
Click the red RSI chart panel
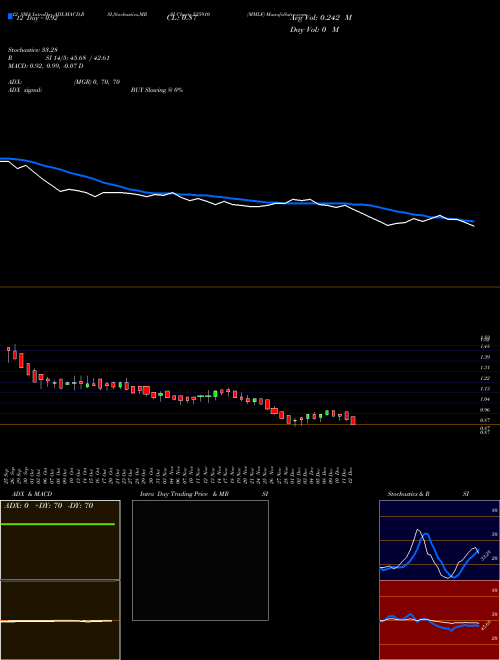439,620
